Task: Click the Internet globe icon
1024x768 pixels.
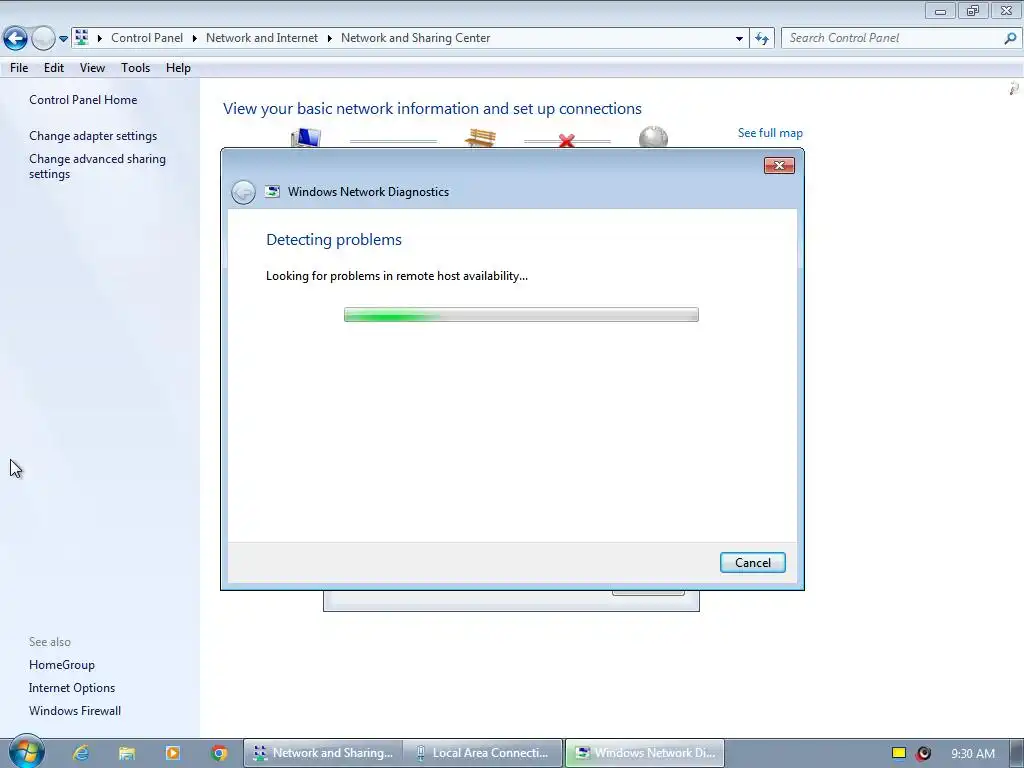Action: [x=653, y=137]
